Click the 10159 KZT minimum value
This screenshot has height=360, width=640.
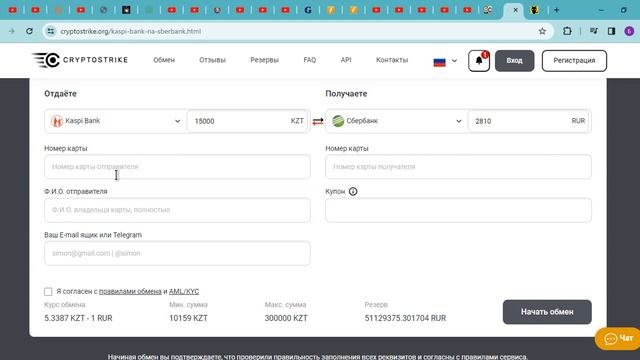(189, 318)
